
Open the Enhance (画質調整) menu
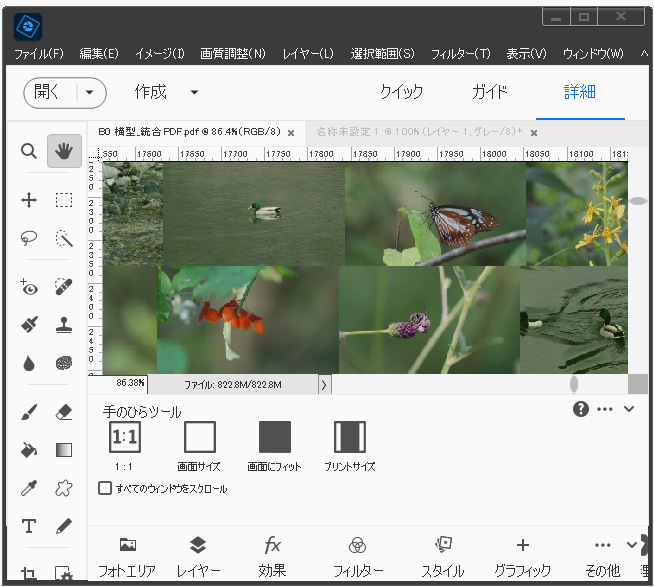[233, 53]
